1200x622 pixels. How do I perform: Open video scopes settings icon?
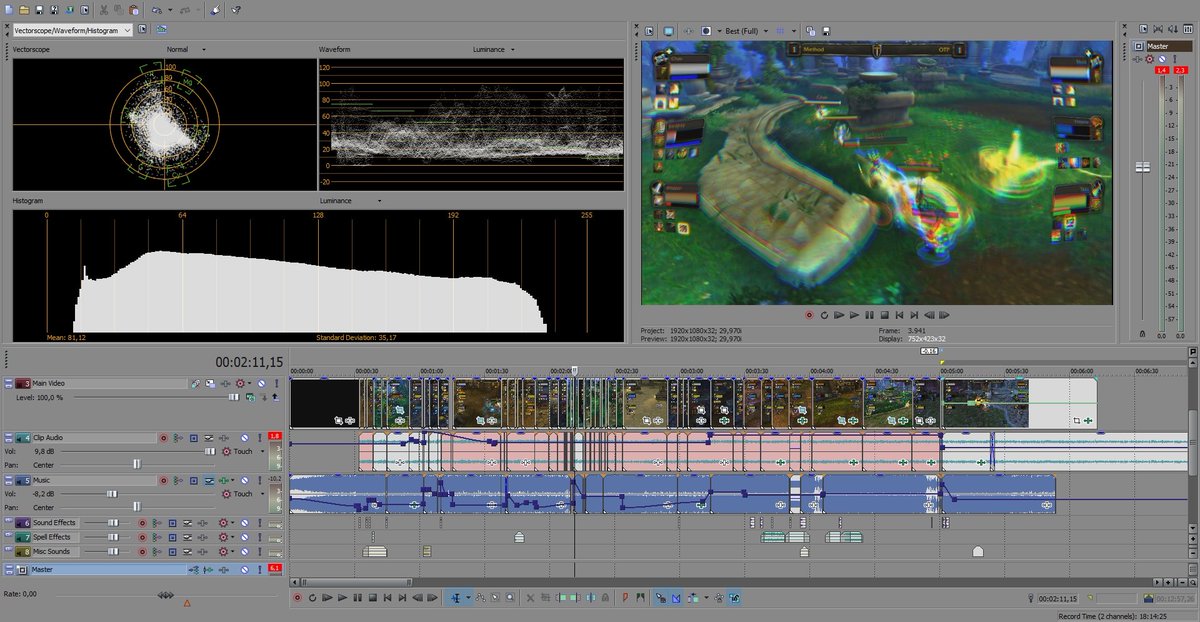point(142,30)
